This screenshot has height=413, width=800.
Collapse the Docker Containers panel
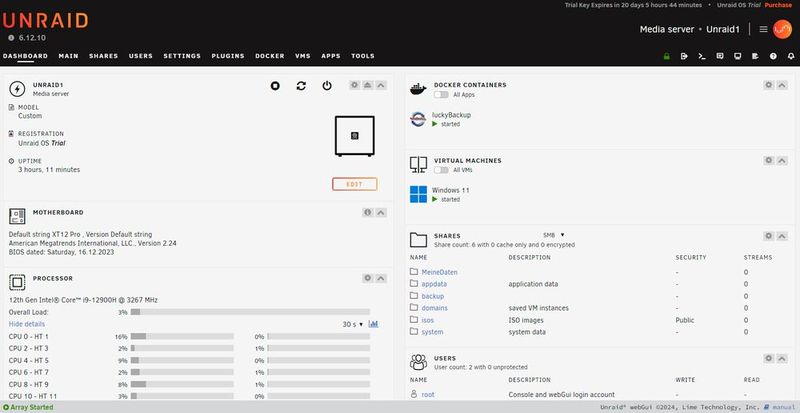click(782, 85)
